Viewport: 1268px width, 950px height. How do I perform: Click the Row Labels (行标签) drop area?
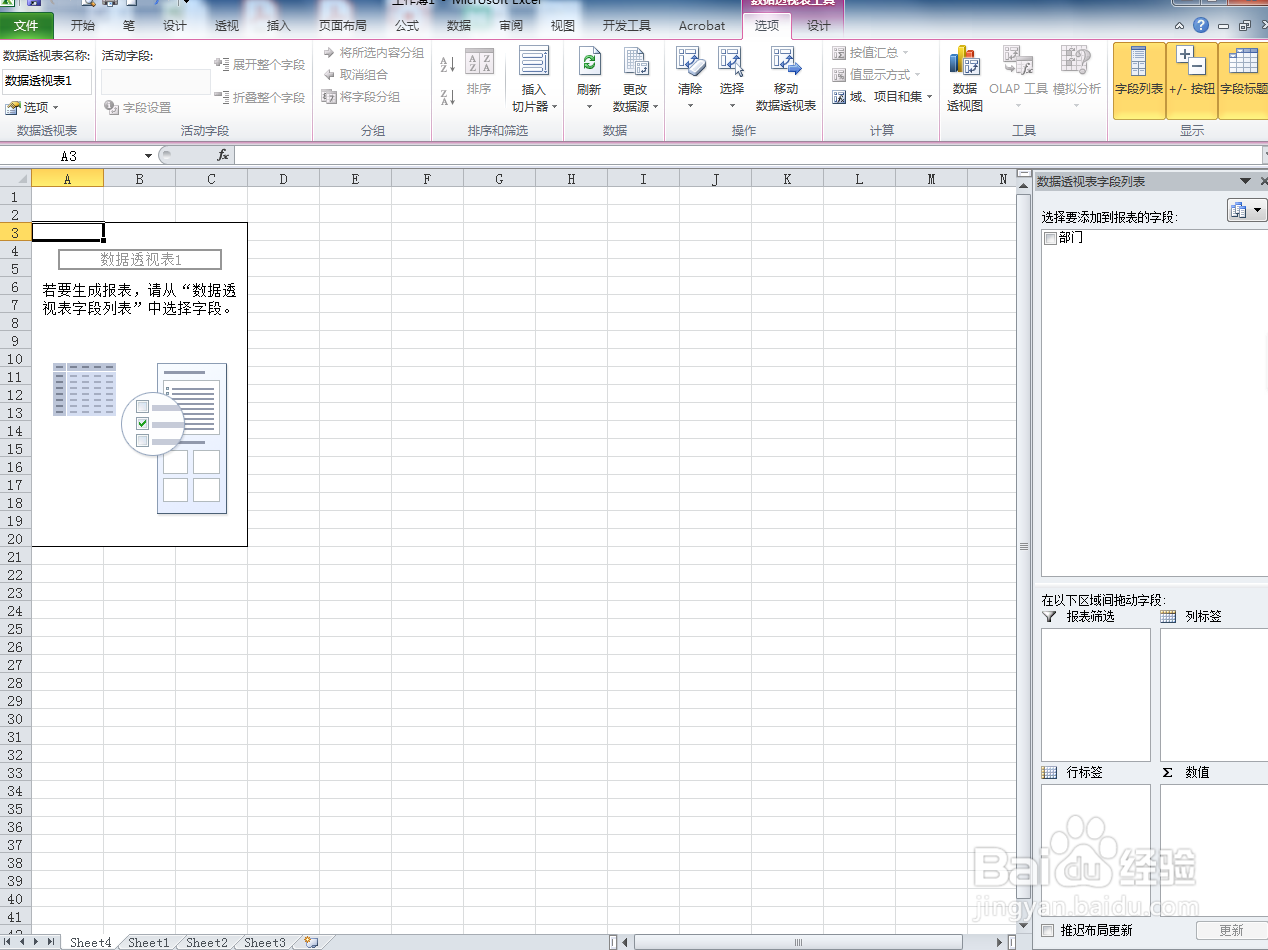(1096, 850)
